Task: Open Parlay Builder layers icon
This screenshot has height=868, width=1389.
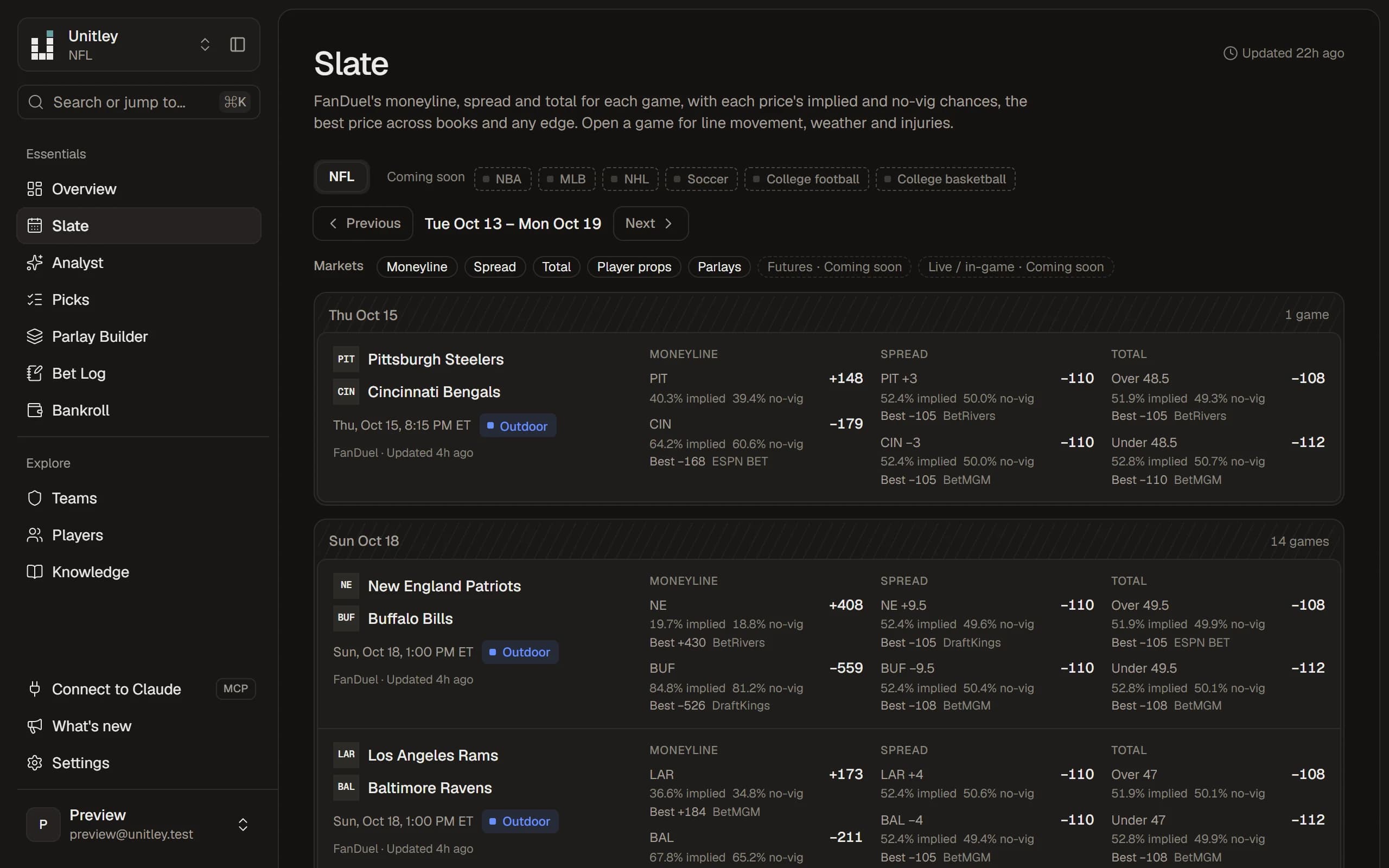Action: 35,336
